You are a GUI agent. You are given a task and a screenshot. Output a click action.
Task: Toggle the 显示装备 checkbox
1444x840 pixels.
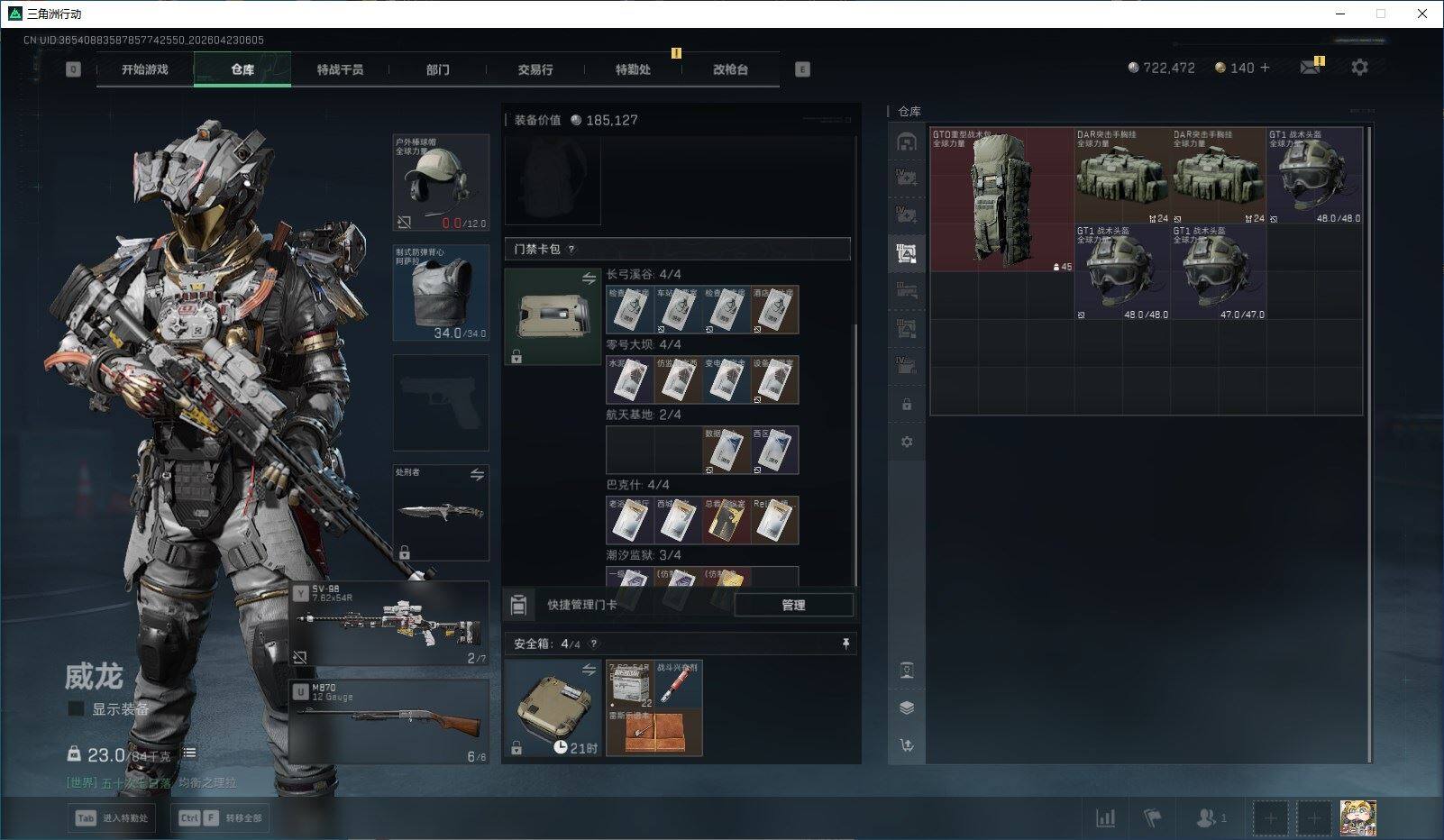77,709
